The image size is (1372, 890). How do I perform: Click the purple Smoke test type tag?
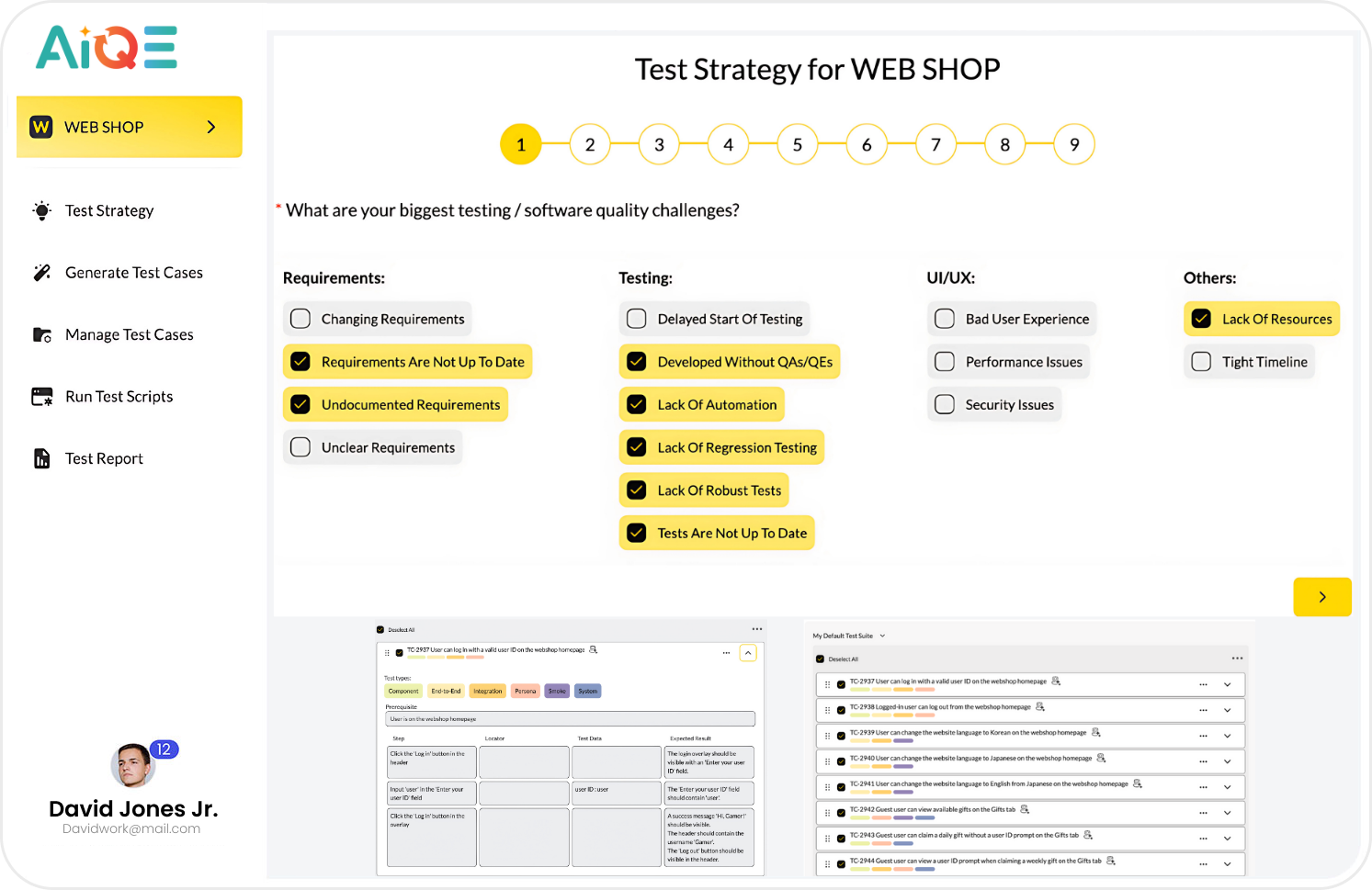557,691
